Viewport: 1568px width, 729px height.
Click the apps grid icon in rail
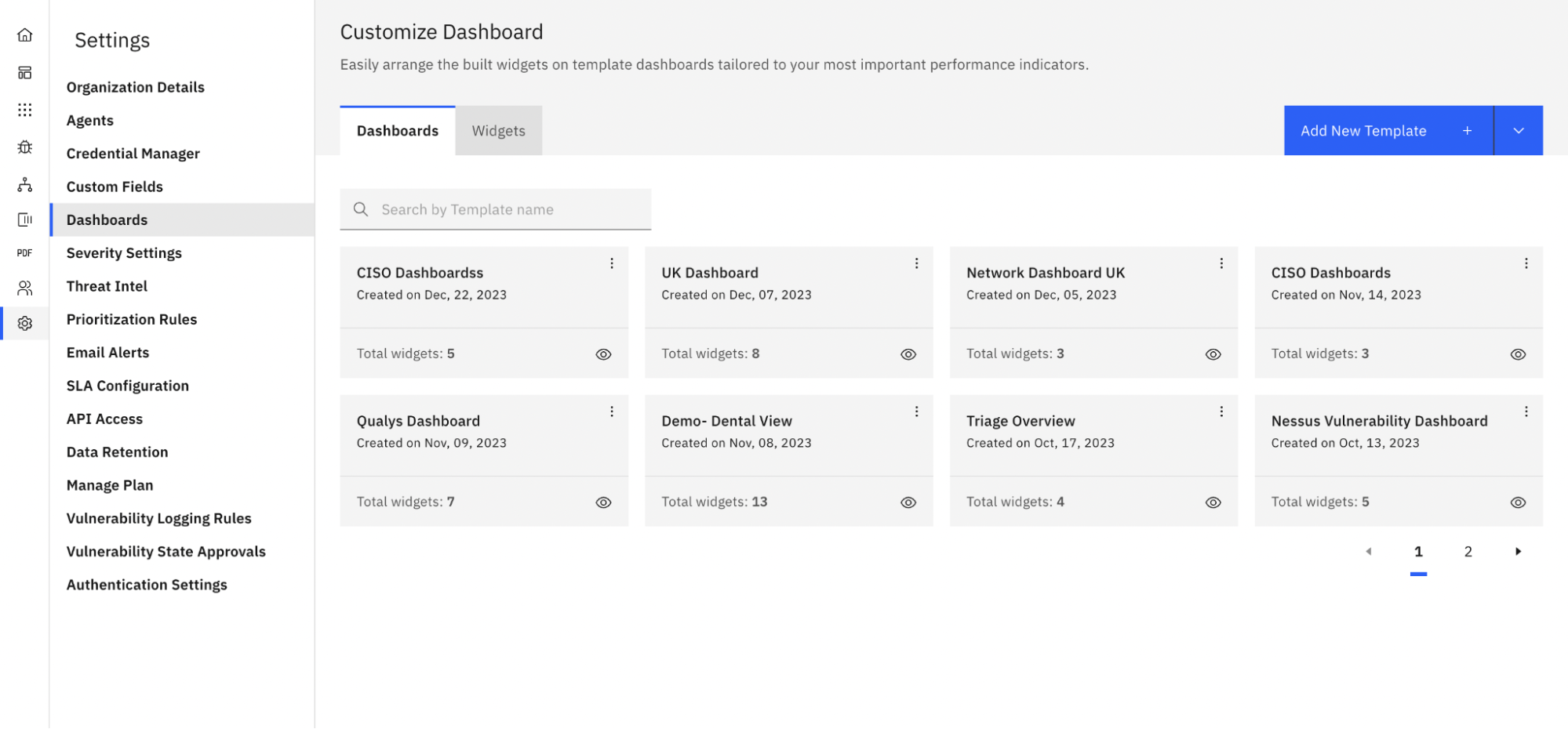tap(25, 110)
